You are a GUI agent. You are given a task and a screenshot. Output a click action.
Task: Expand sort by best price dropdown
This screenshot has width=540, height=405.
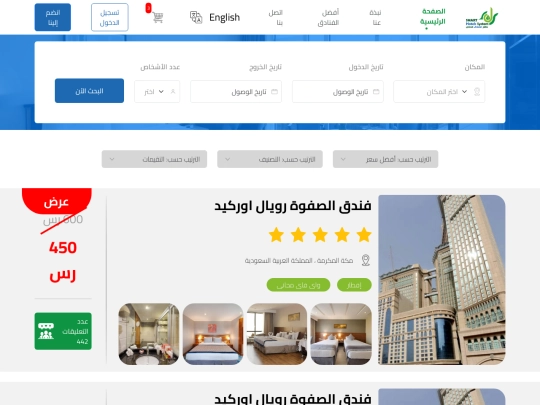pos(385,159)
